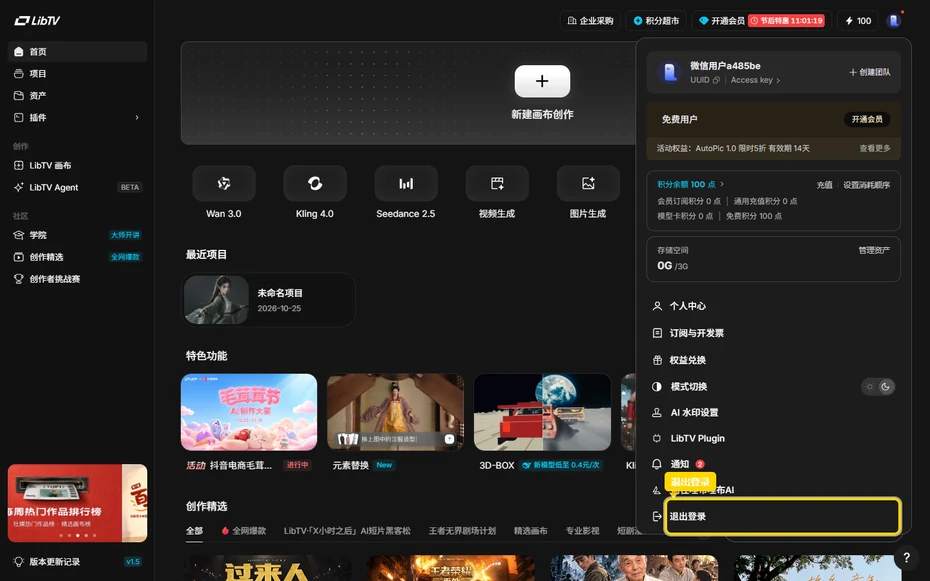Go to 学院 community section
This screenshot has height=581, width=930.
77,235
